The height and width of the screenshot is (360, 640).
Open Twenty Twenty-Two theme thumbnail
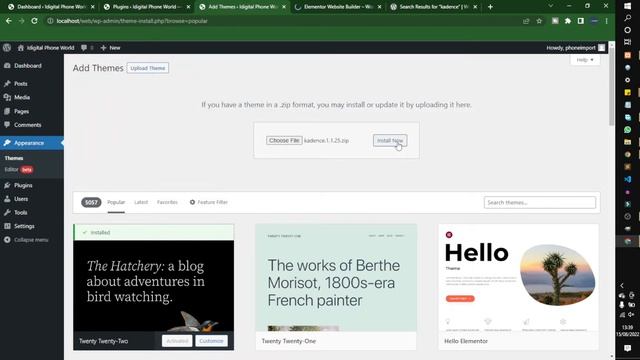coord(153,286)
